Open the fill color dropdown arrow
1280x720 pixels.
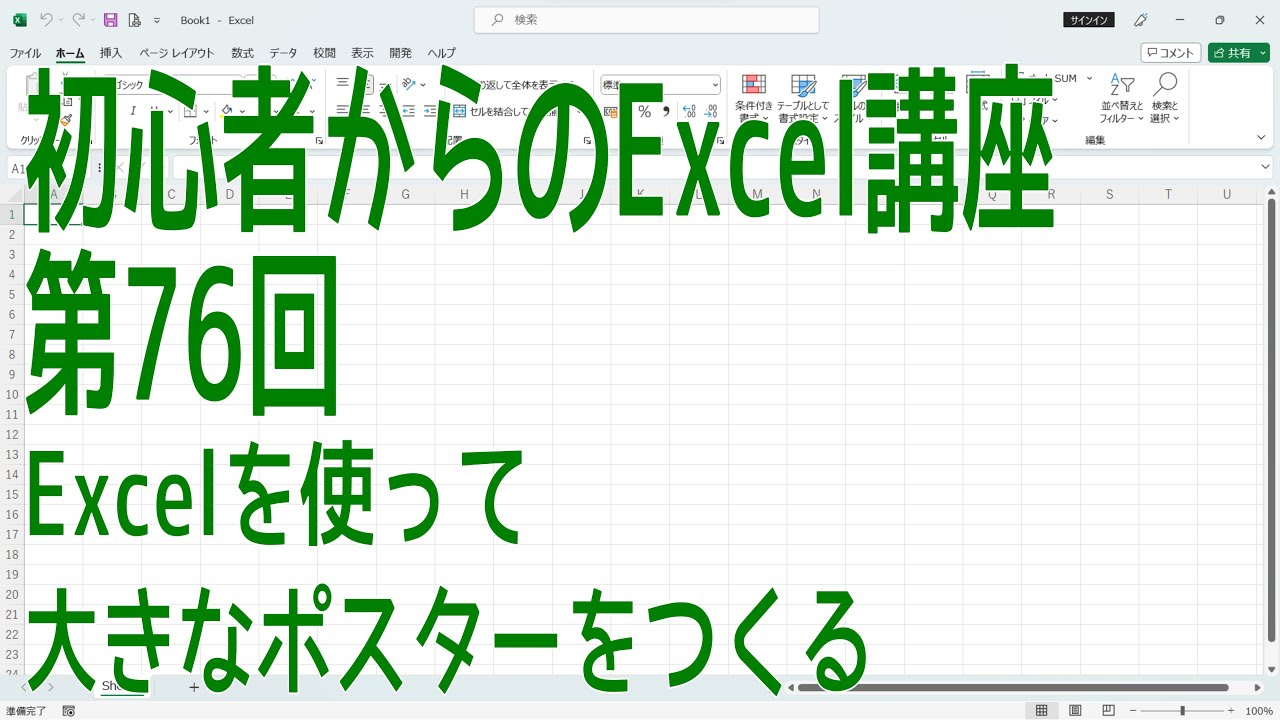pyautogui.click(x=242, y=111)
